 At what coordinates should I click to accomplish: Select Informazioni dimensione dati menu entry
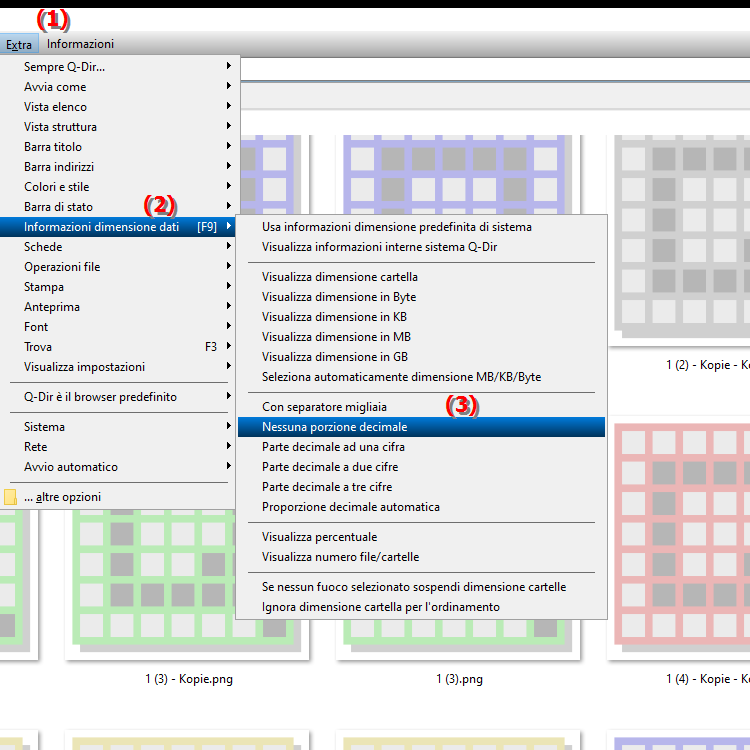point(118,227)
